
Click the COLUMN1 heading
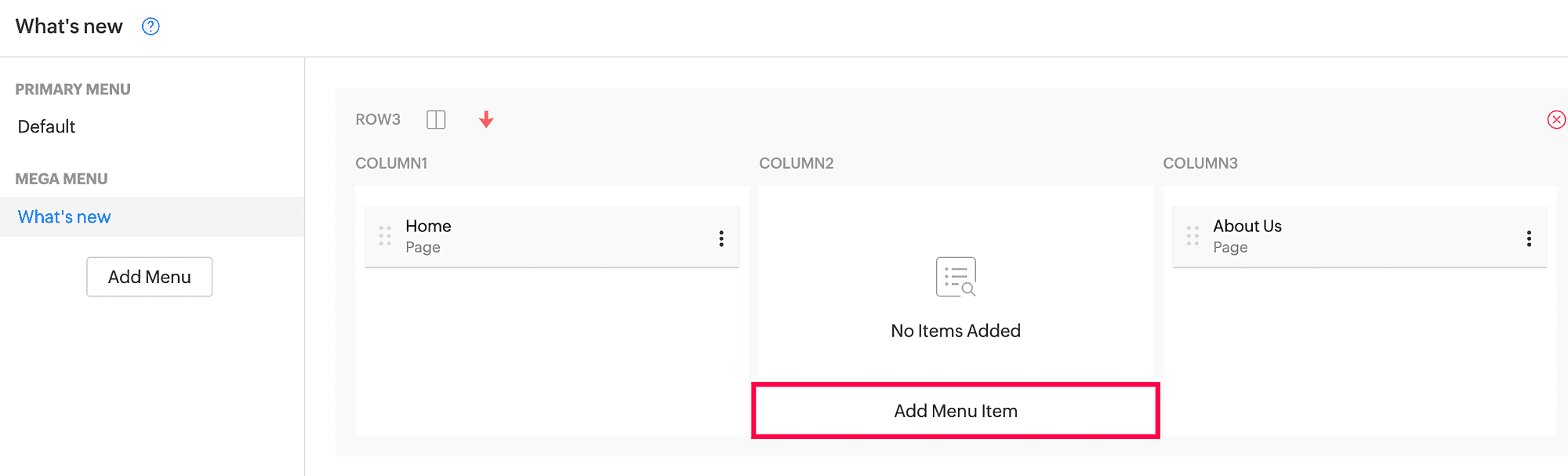click(x=391, y=163)
